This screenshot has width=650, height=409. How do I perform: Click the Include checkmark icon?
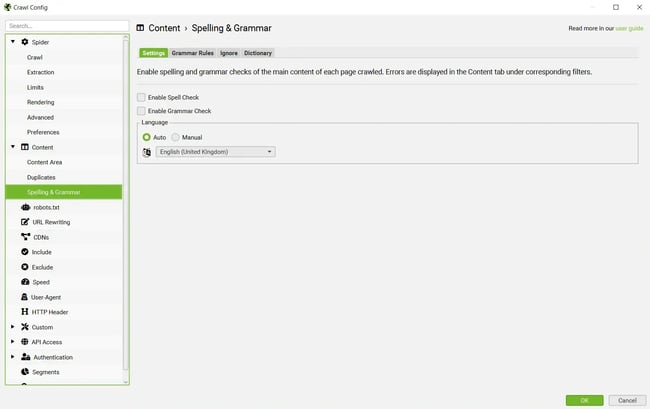coord(25,252)
